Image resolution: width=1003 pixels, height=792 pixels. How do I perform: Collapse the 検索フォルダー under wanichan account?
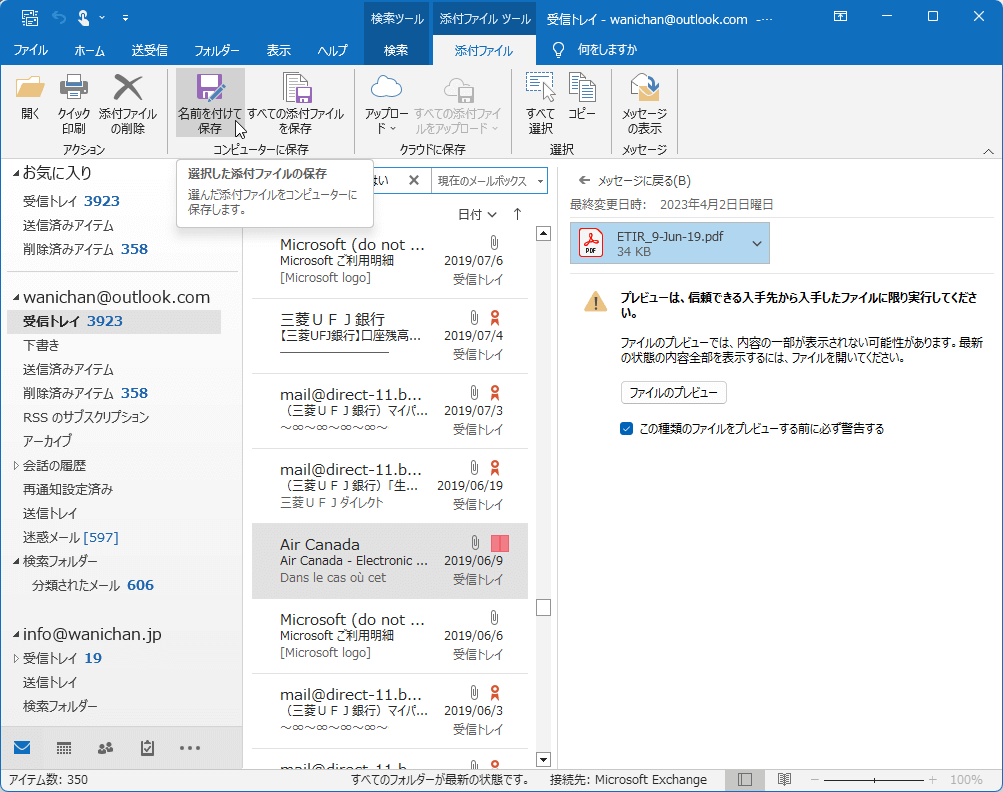click(16, 562)
